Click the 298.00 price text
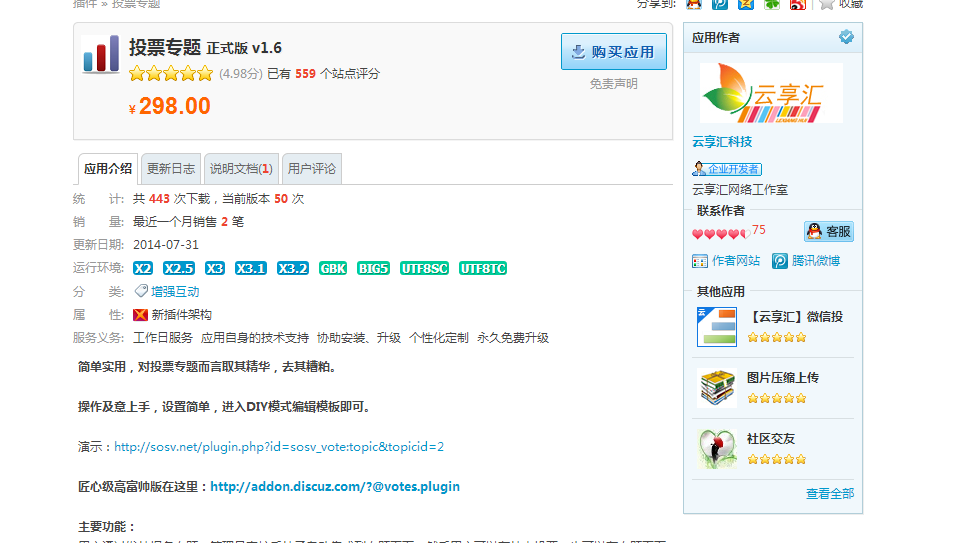 coord(174,106)
